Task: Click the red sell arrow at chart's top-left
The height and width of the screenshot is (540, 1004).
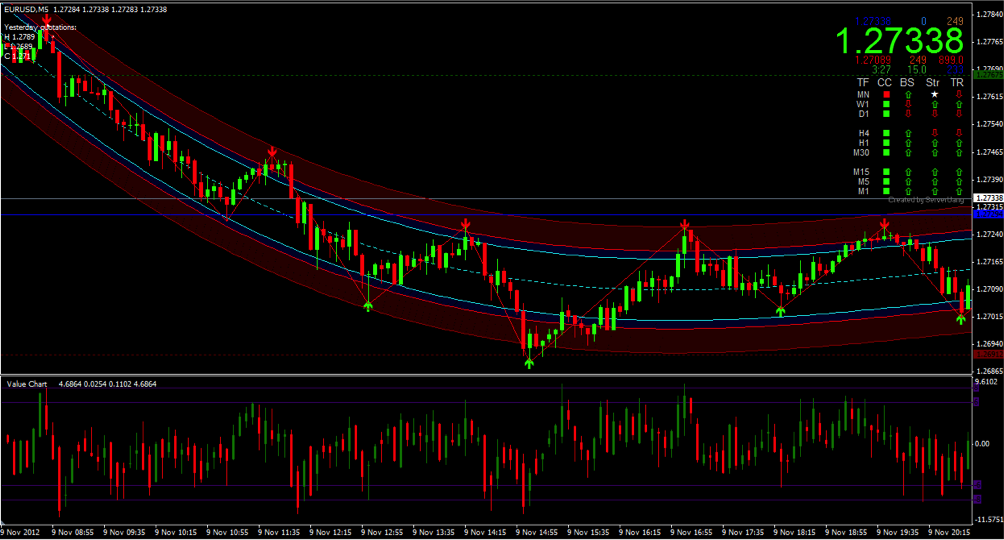Action: (47, 20)
